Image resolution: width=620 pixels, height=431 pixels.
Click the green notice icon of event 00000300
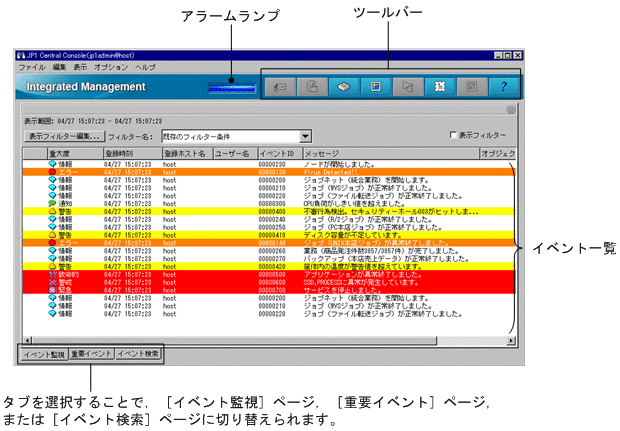click(52, 204)
